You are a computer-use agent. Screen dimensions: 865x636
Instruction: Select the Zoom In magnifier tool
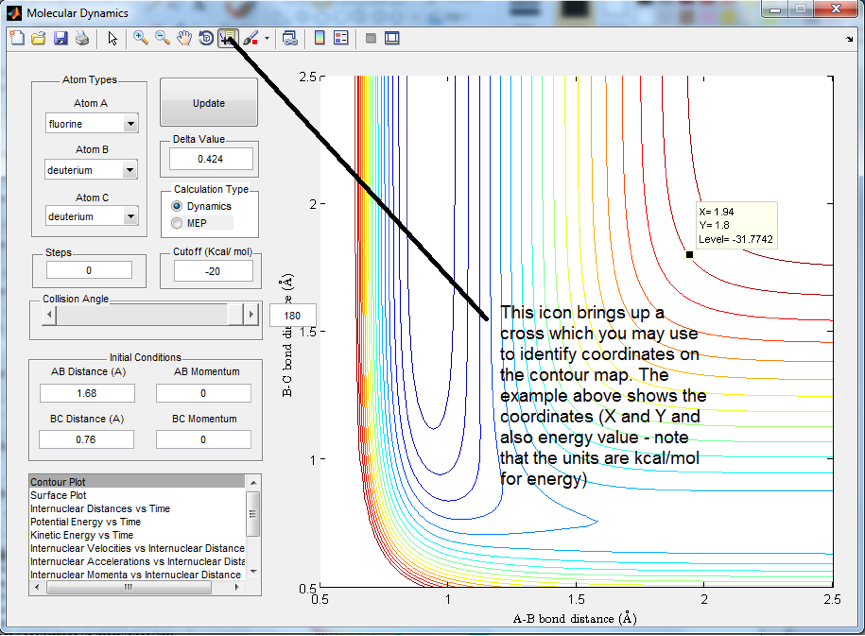pos(141,38)
